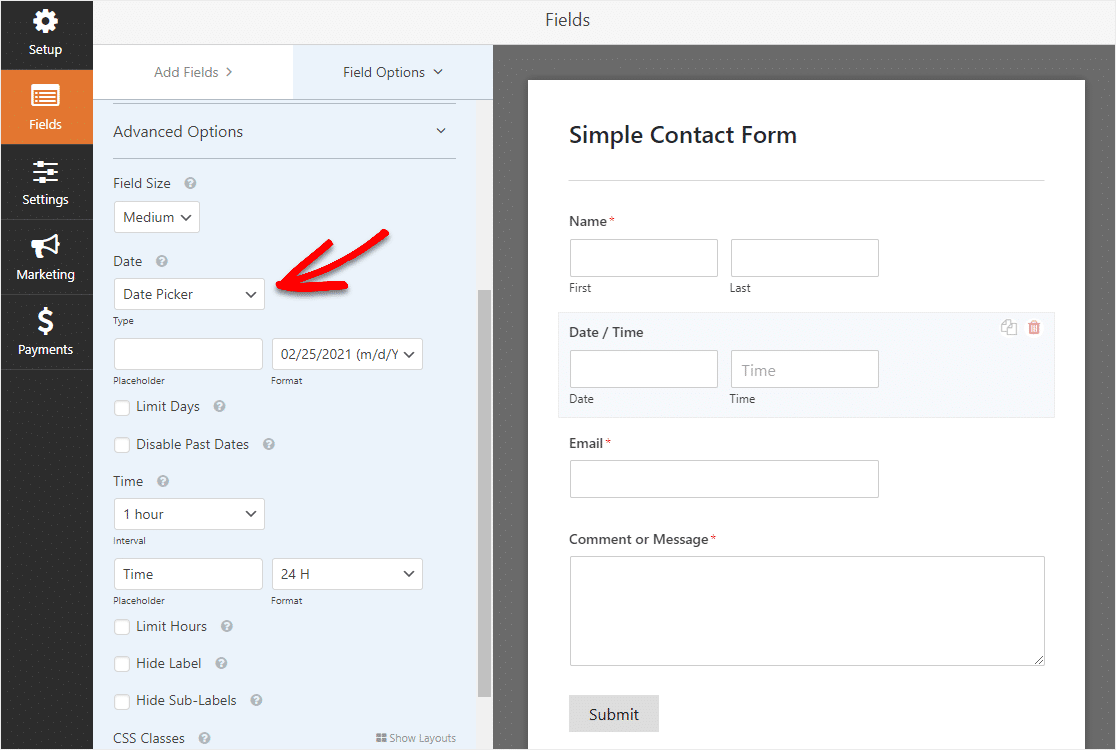Click the Submit button
Screen dimensions: 1116x750
613,714
